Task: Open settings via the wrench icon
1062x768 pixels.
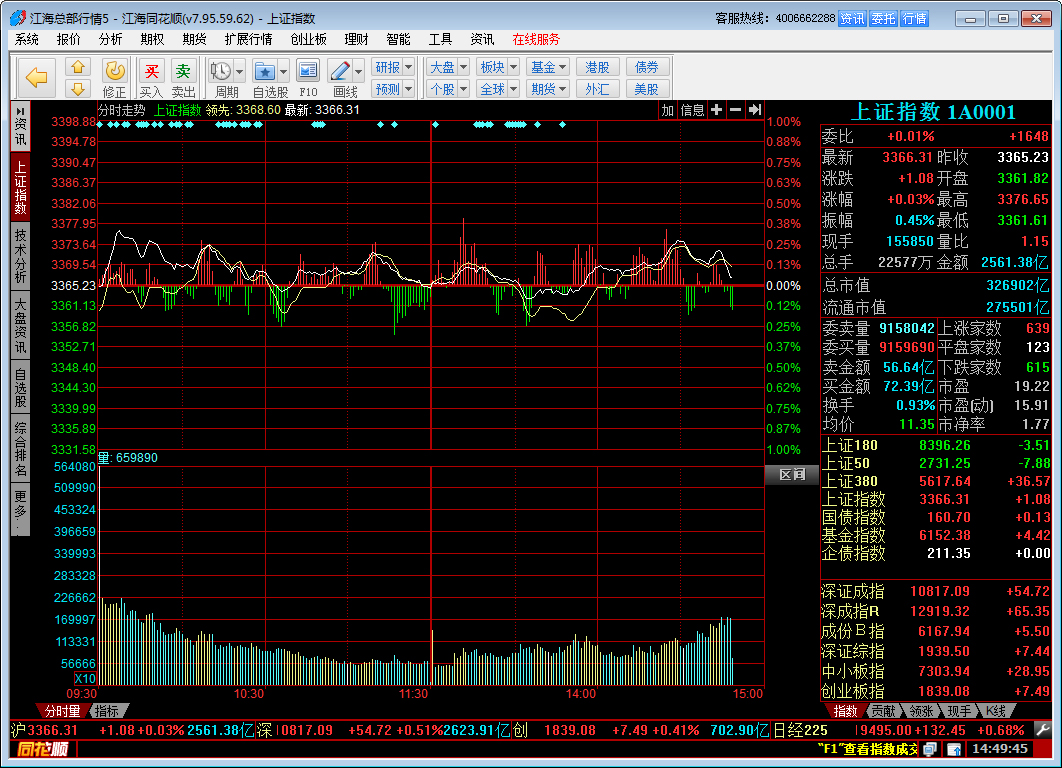Action: pyautogui.click(x=1043, y=730)
